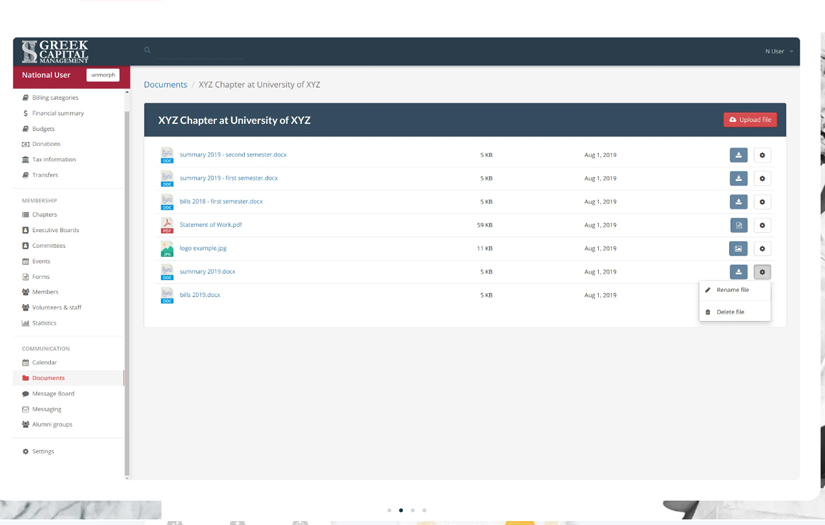The height and width of the screenshot is (525, 825).
Task: Download summary 2019.docx
Action: [x=738, y=271]
